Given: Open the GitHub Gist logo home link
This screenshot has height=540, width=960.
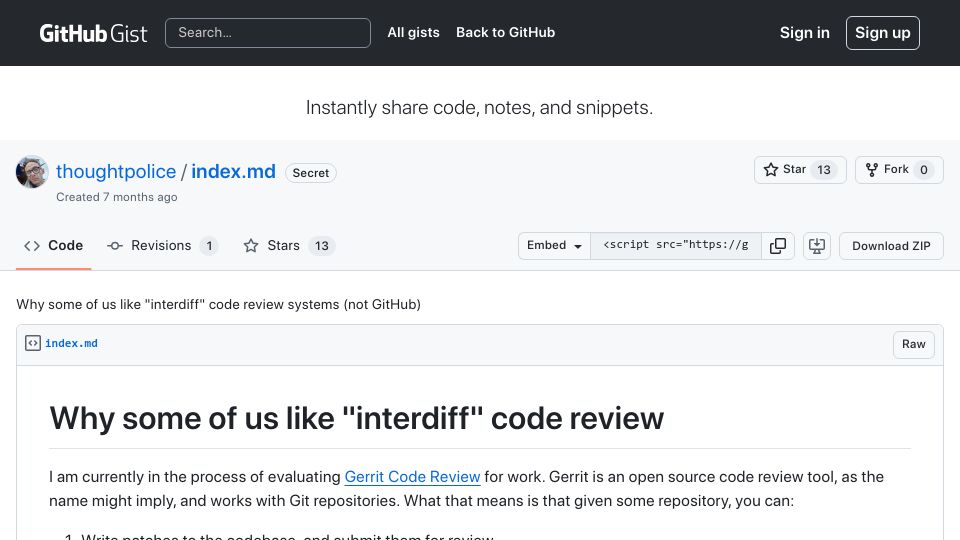Looking at the screenshot, I should 93,33.
